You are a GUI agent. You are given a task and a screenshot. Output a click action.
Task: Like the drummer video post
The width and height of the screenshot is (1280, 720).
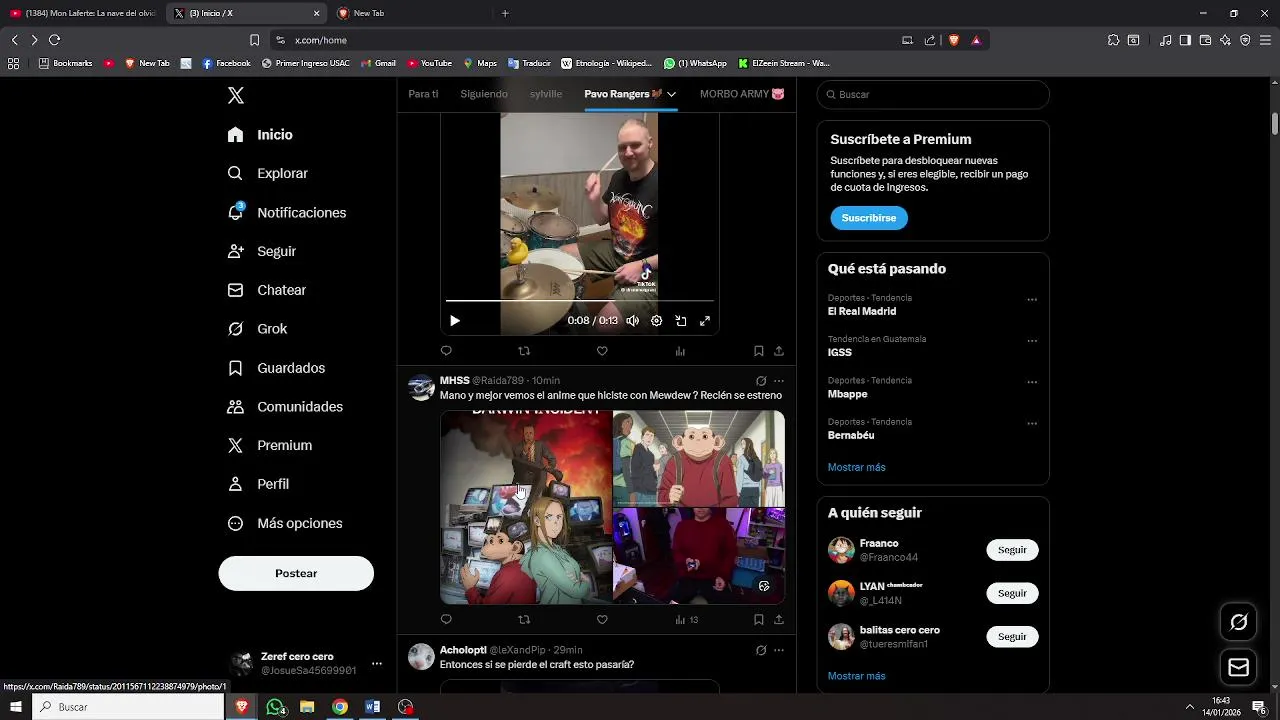pyautogui.click(x=602, y=351)
